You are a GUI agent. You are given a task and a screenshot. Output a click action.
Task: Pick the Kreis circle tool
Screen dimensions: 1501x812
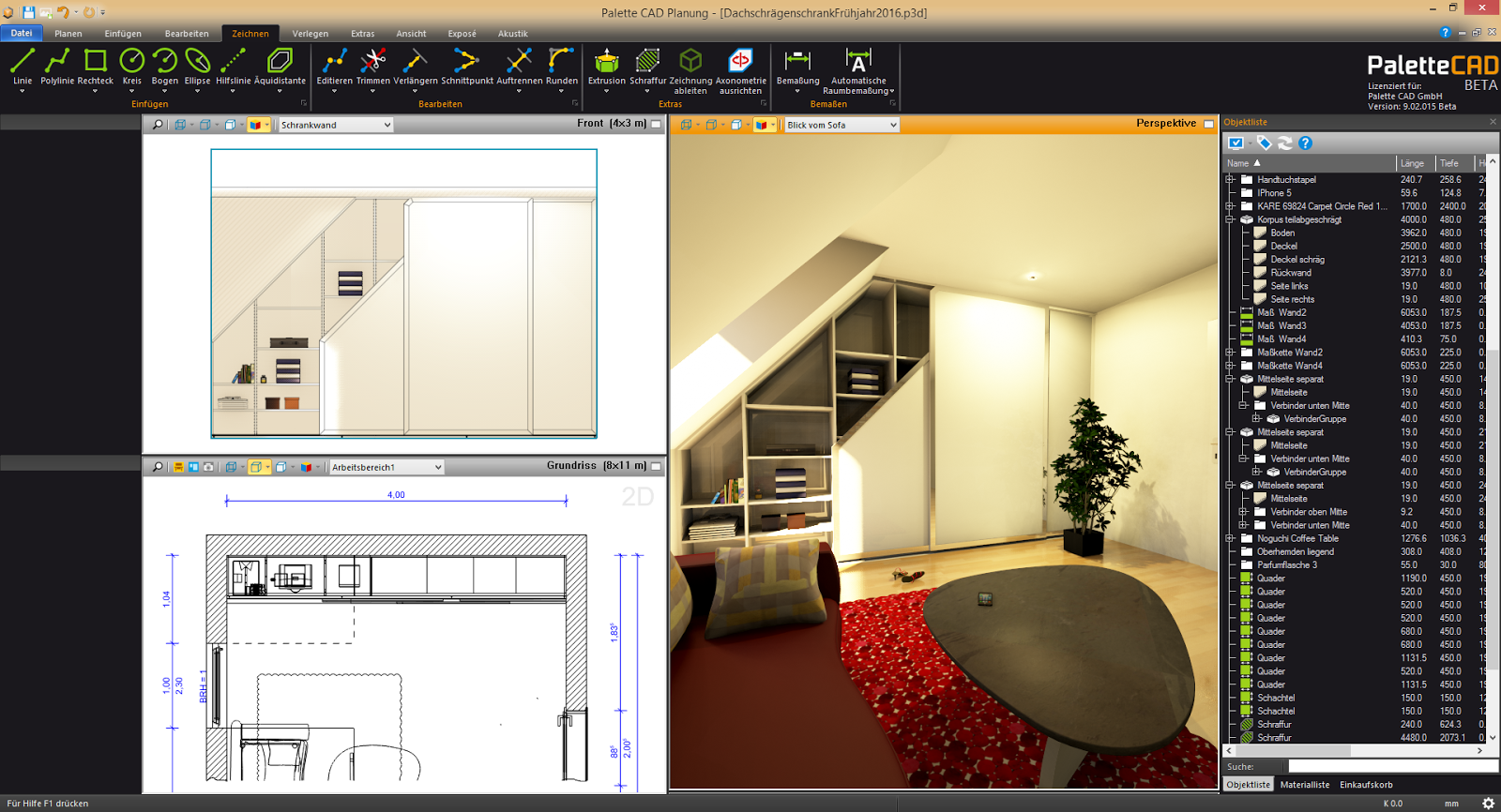click(131, 68)
